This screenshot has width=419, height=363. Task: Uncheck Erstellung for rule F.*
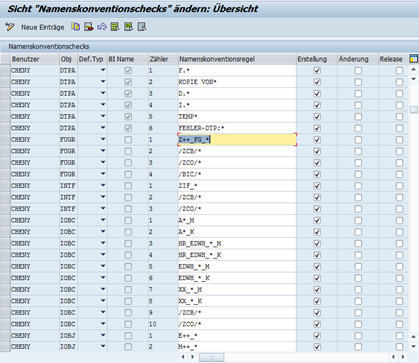click(317, 70)
